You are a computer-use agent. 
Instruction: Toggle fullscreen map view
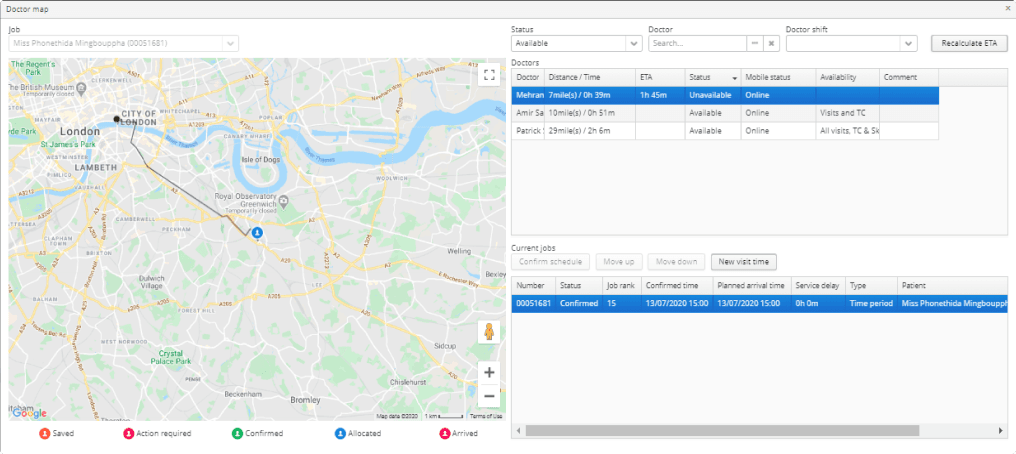(489, 74)
